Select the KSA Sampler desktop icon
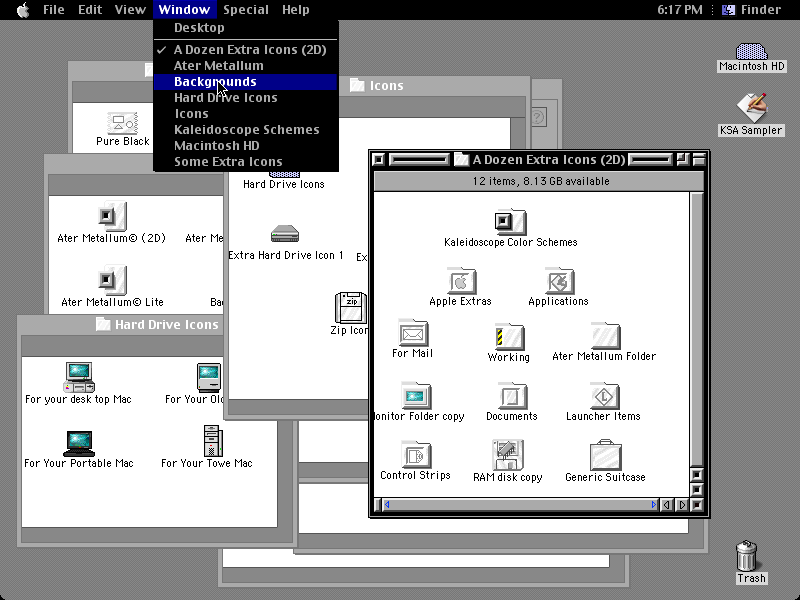This screenshot has width=800, height=600. tap(751, 107)
